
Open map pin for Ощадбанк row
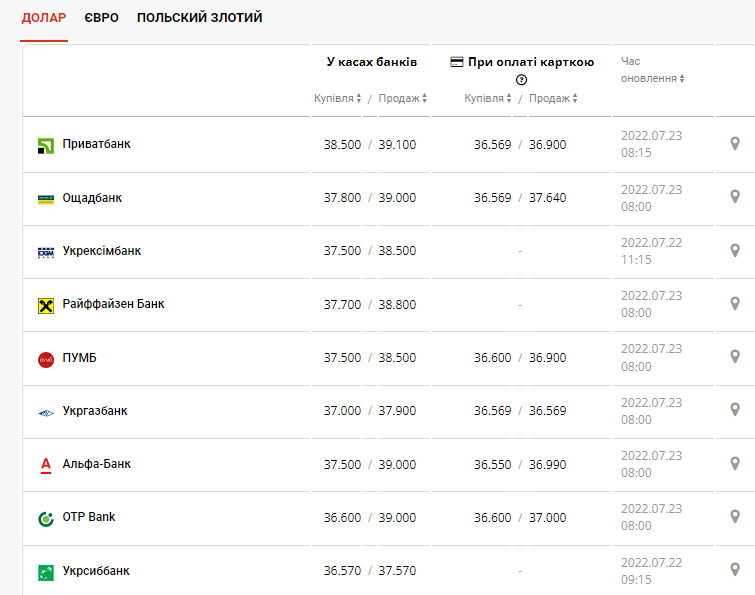click(735, 197)
